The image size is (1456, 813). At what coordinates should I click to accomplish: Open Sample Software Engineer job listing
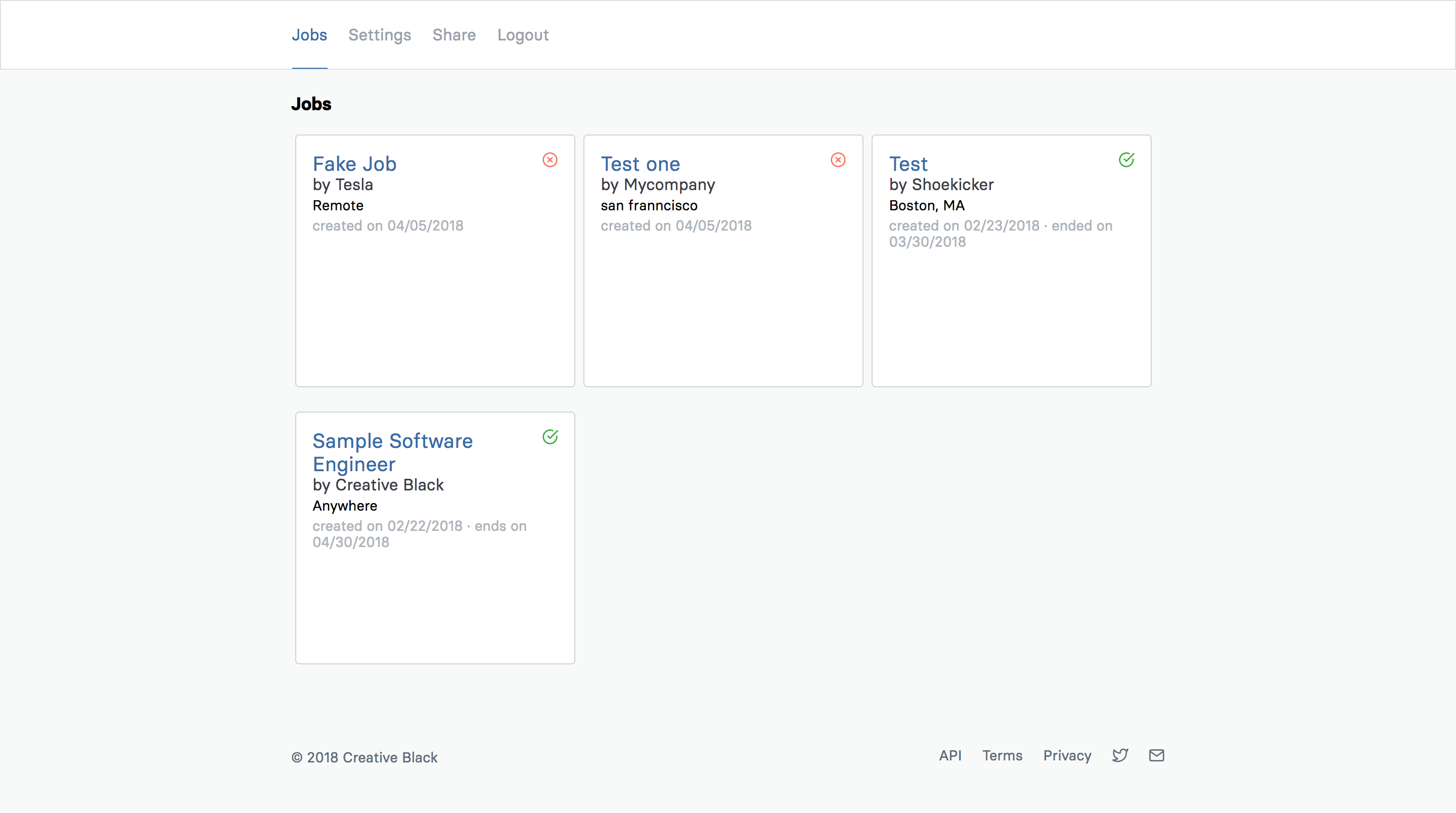393,453
